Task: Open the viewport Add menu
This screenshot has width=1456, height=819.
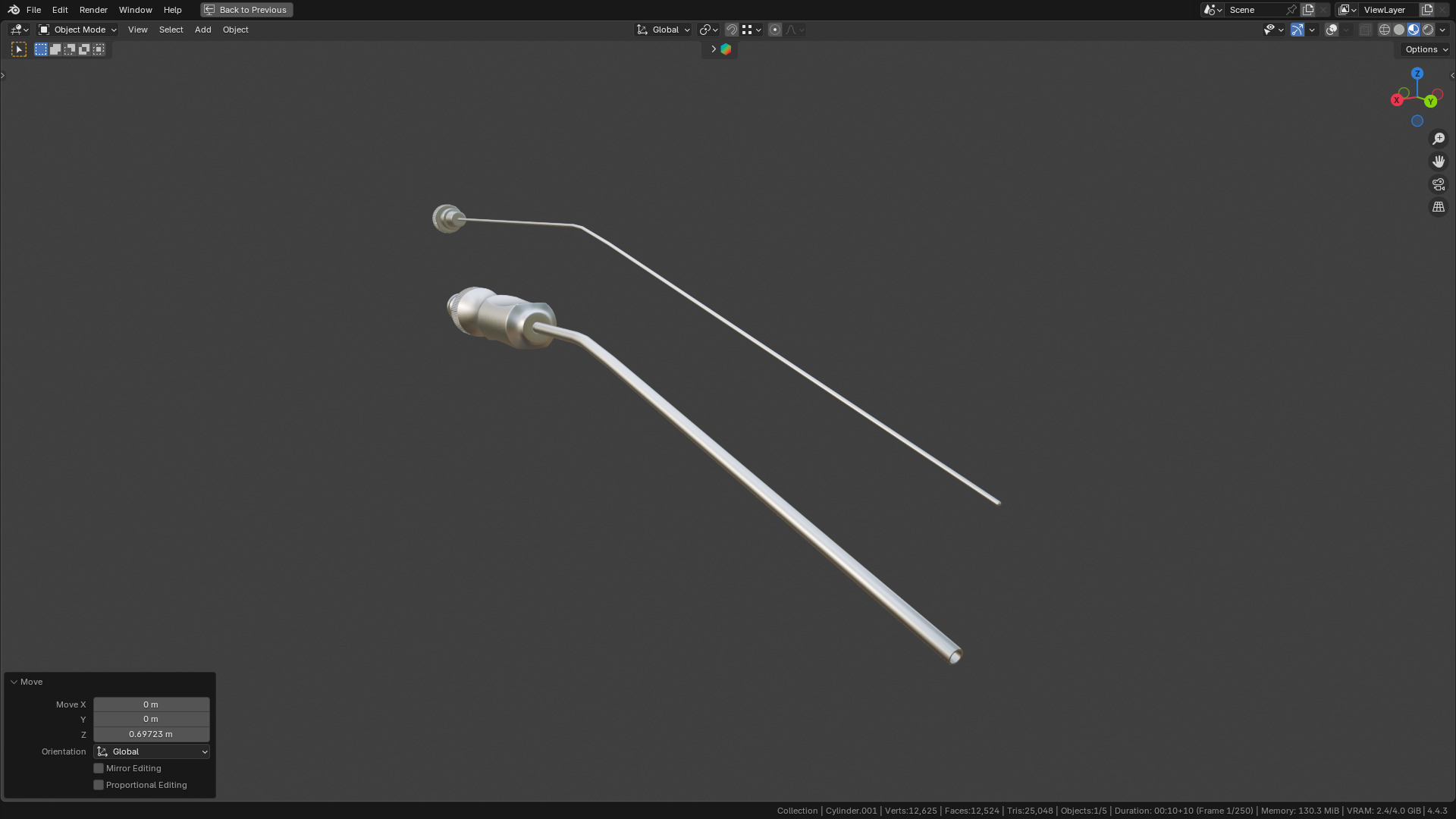Action: pyautogui.click(x=202, y=30)
